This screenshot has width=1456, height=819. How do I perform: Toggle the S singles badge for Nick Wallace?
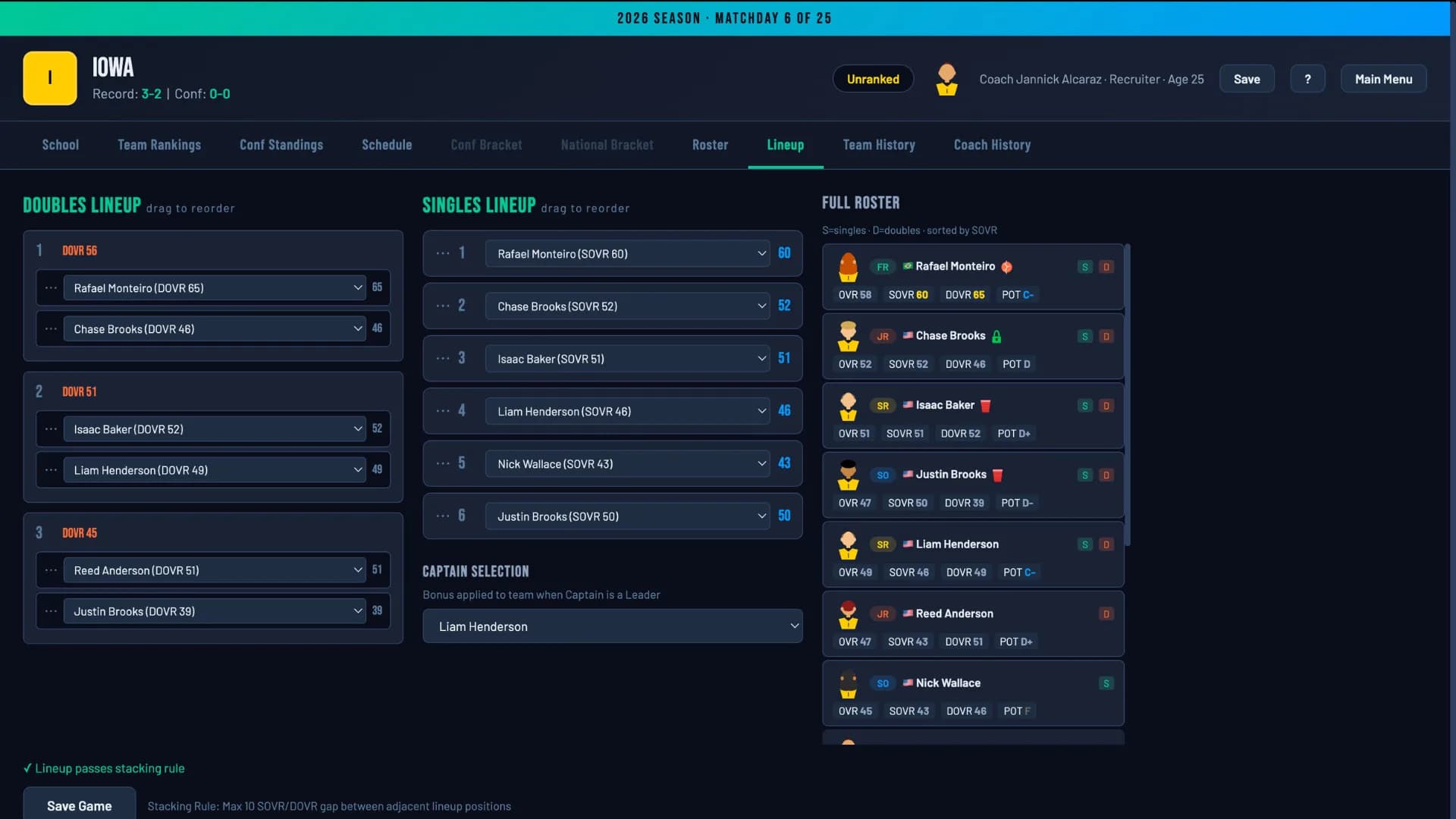point(1106,683)
